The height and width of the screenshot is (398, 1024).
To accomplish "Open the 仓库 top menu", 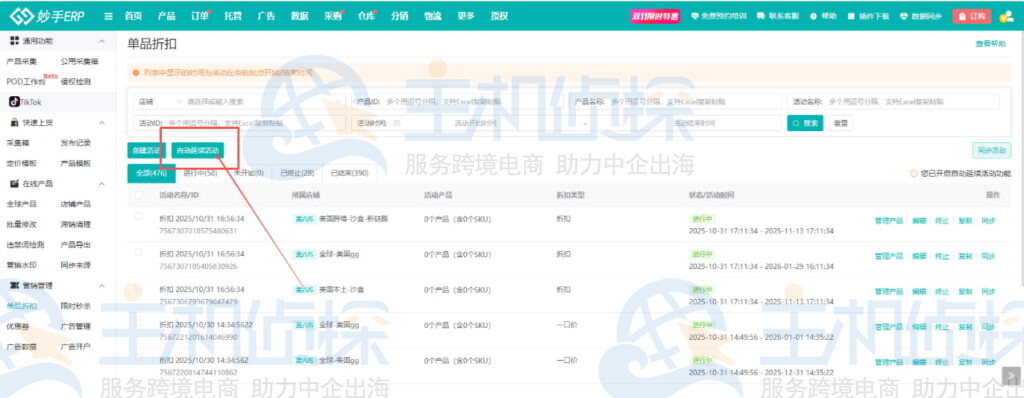I will click(366, 16).
